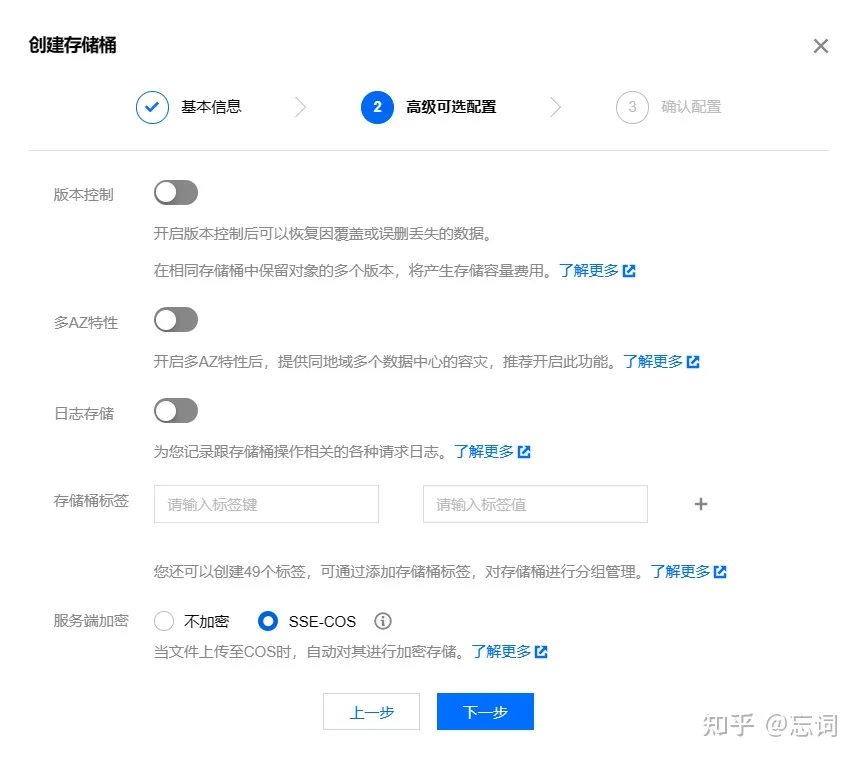Screen dimensions: 860x759
Task: Click the 下一步 button
Action: click(485, 712)
